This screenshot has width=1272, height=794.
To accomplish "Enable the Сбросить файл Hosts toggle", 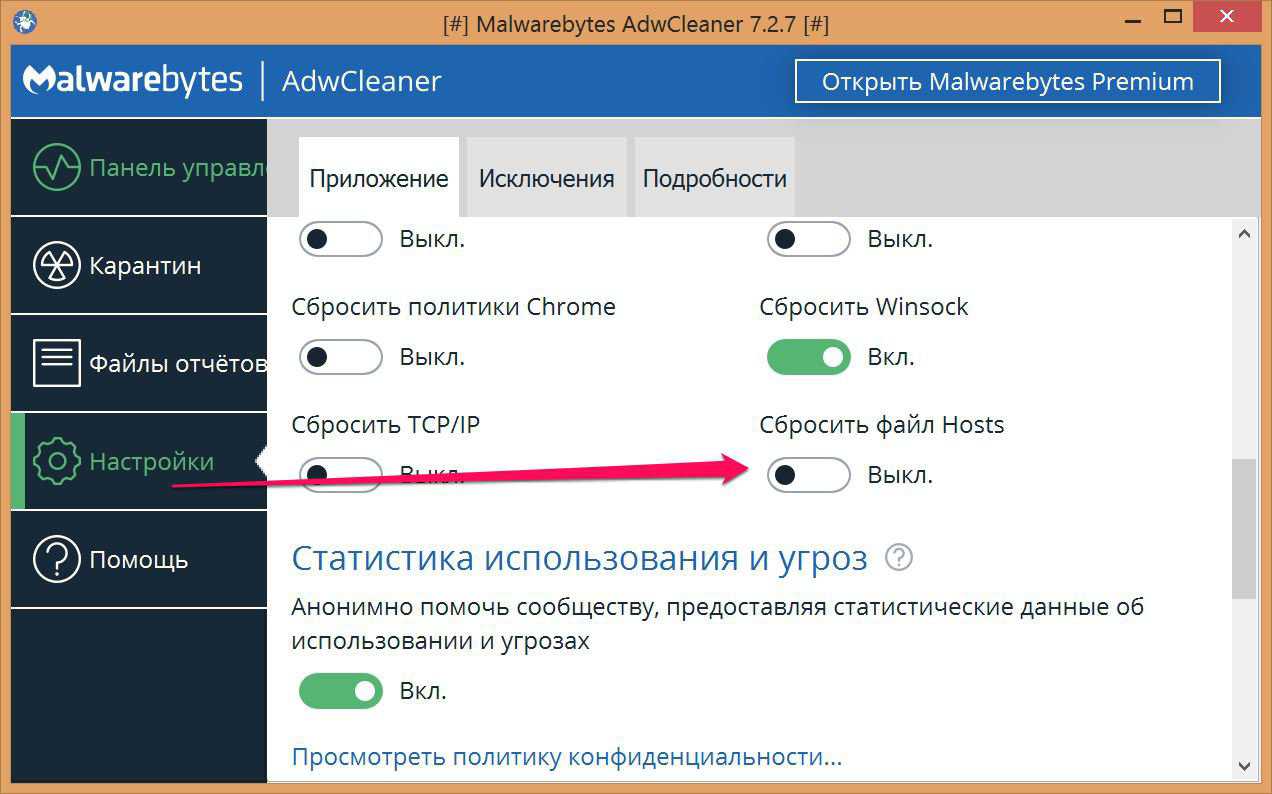I will (808, 475).
